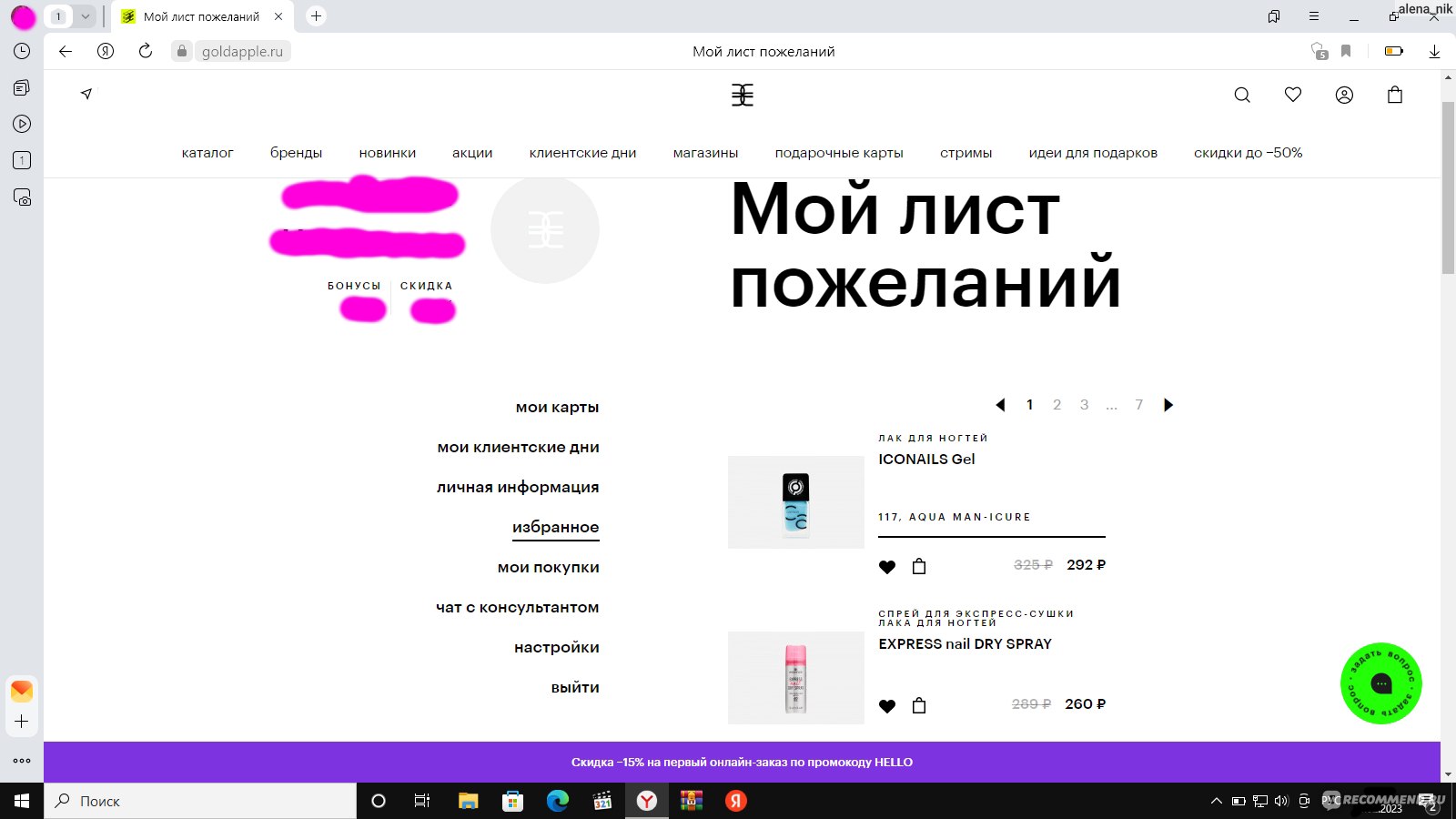Open File Explorer from taskbar
The height and width of the screenshot is (819, 1456).
click(x=468, y=801)
